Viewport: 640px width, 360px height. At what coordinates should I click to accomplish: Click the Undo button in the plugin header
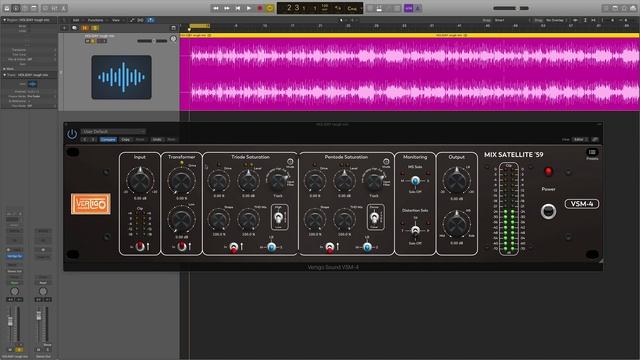pos(157,140)
